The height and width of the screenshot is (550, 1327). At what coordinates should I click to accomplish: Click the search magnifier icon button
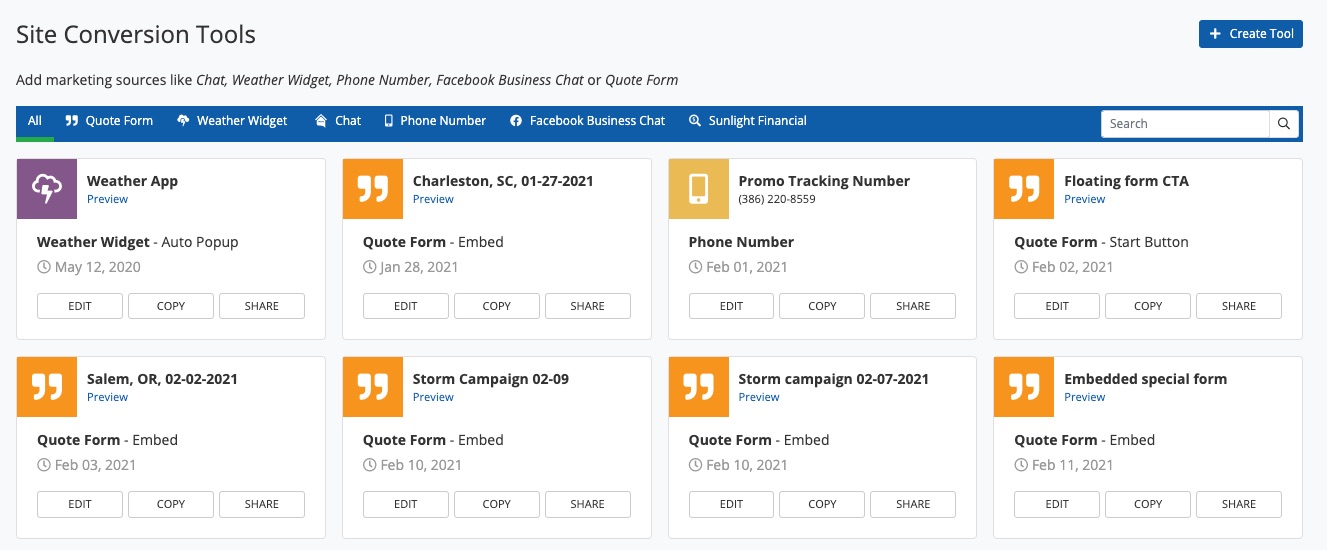click(x=1284, y=124)
